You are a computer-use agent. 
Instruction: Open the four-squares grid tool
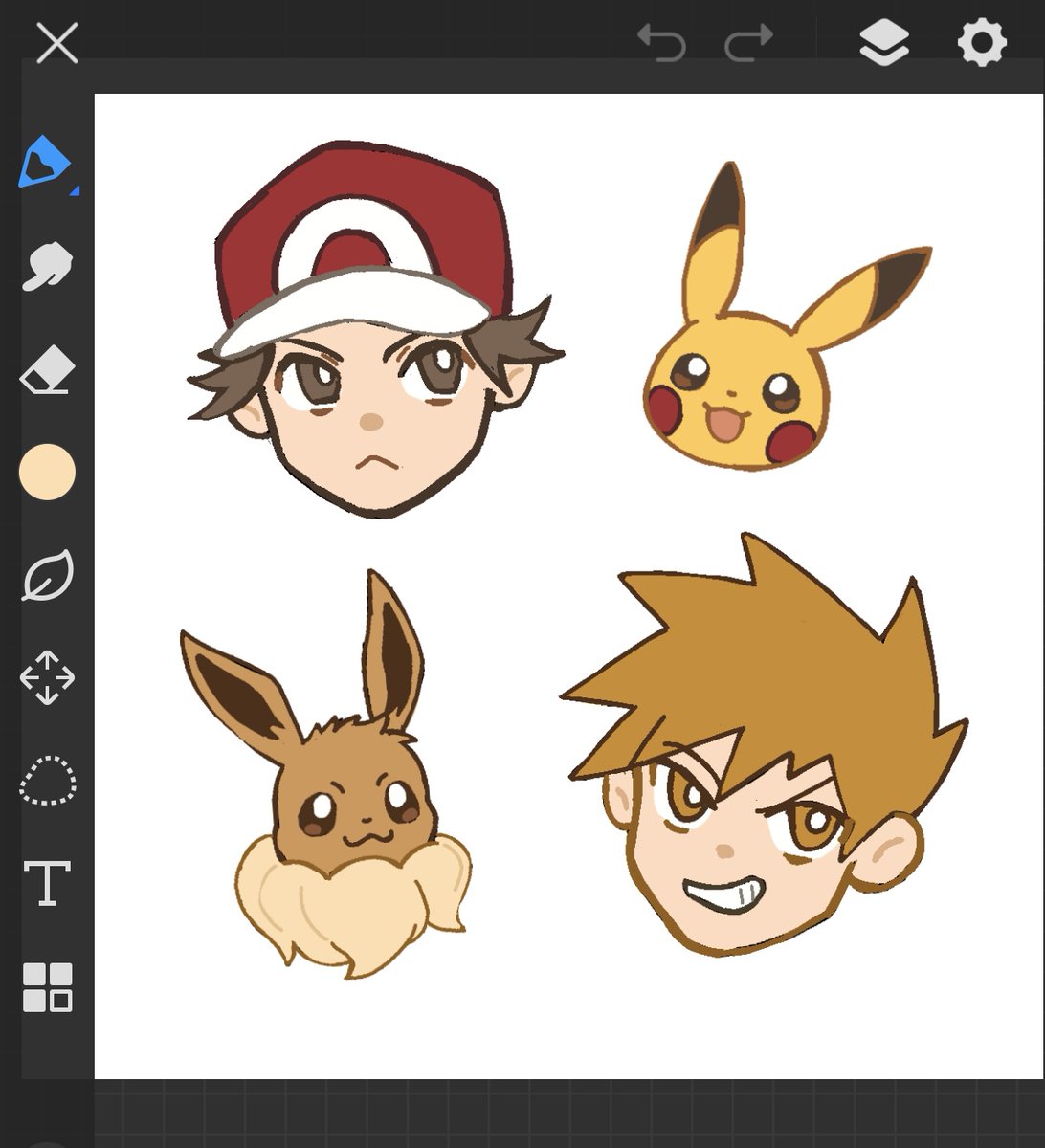pos(47,987)
